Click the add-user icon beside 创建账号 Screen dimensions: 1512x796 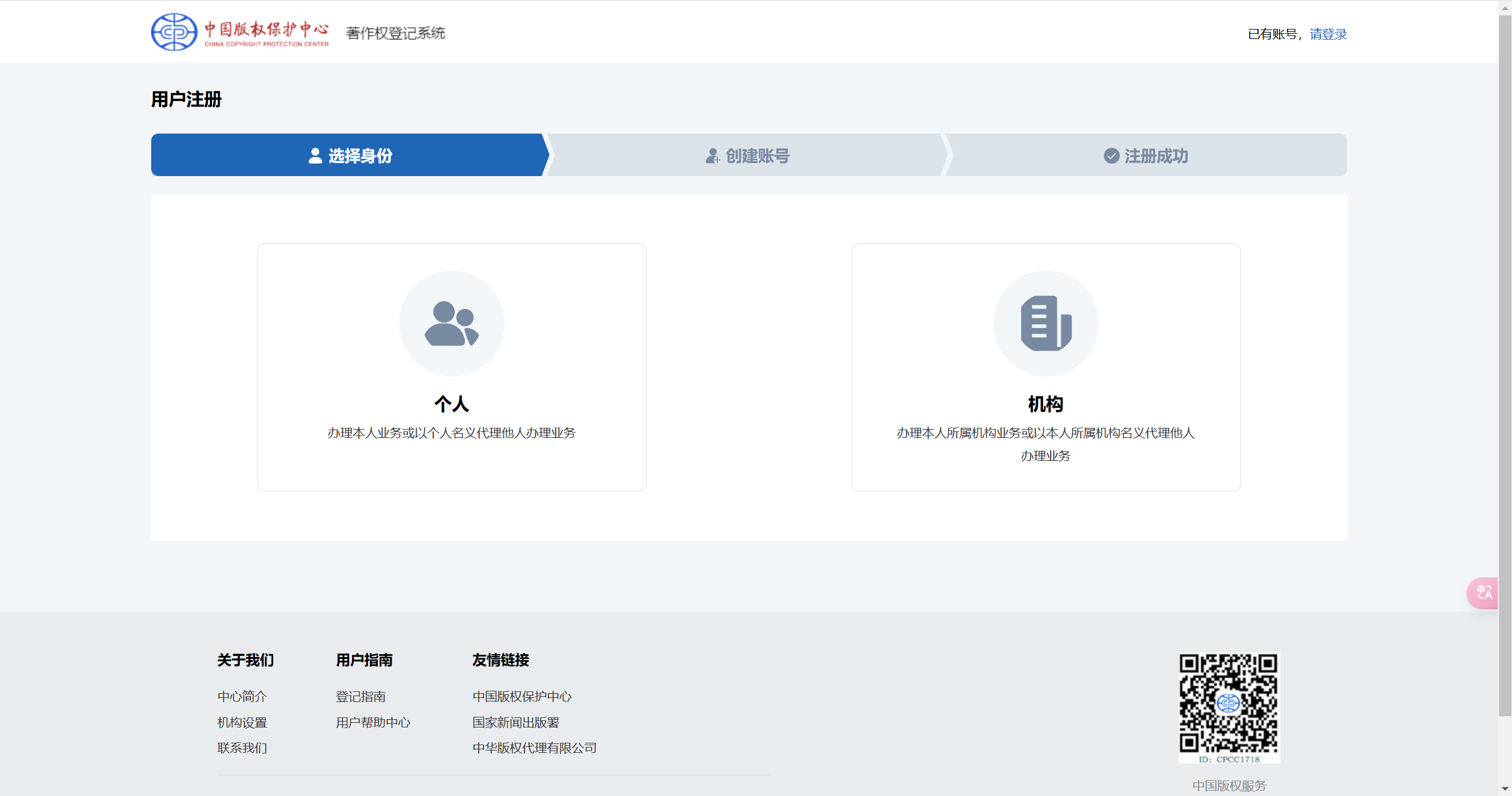[713, 156]
